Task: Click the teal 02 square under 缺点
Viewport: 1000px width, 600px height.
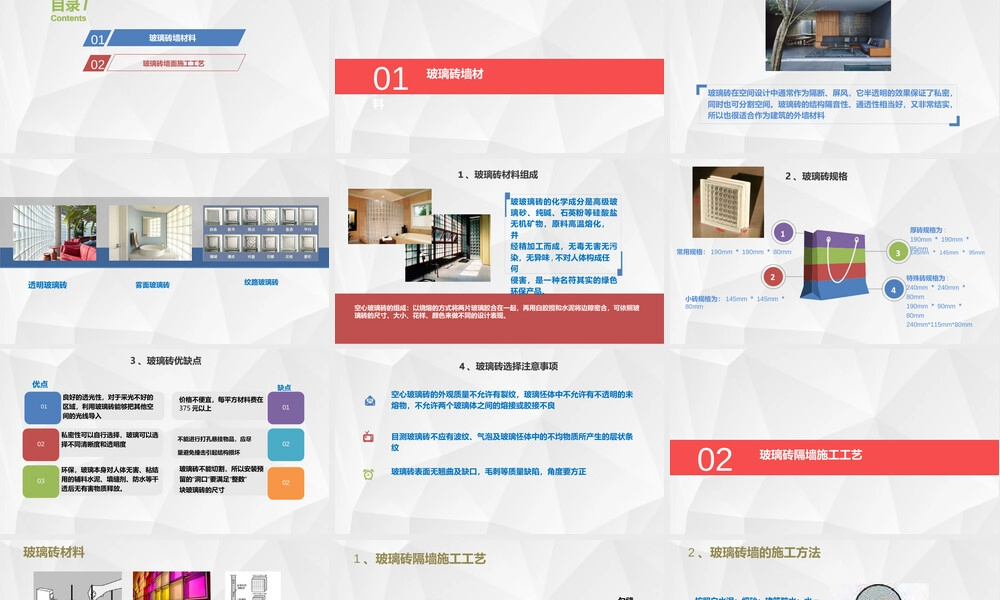Action: pyautogui.click(x=286, y=444)
